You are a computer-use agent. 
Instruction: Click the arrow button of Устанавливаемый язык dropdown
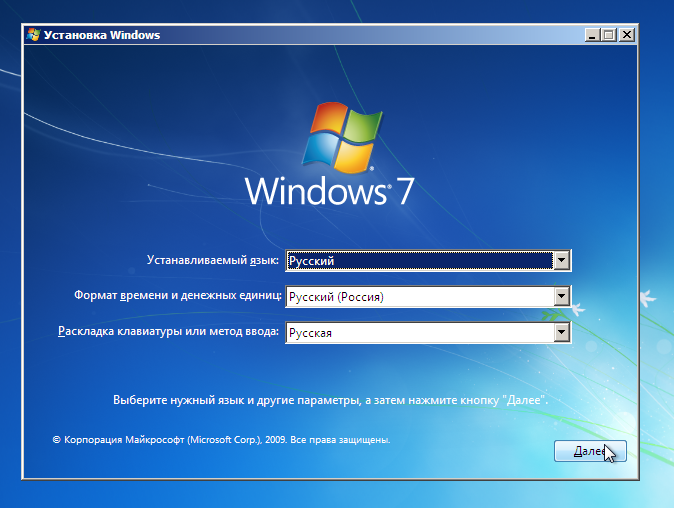pyautogui.click(x=561, y=260)
